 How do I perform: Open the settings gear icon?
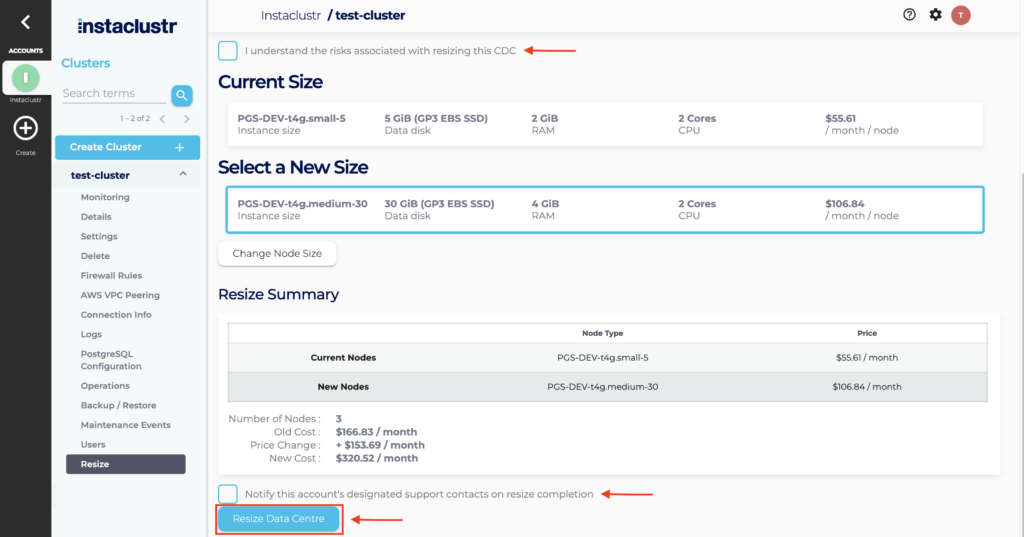935,15
